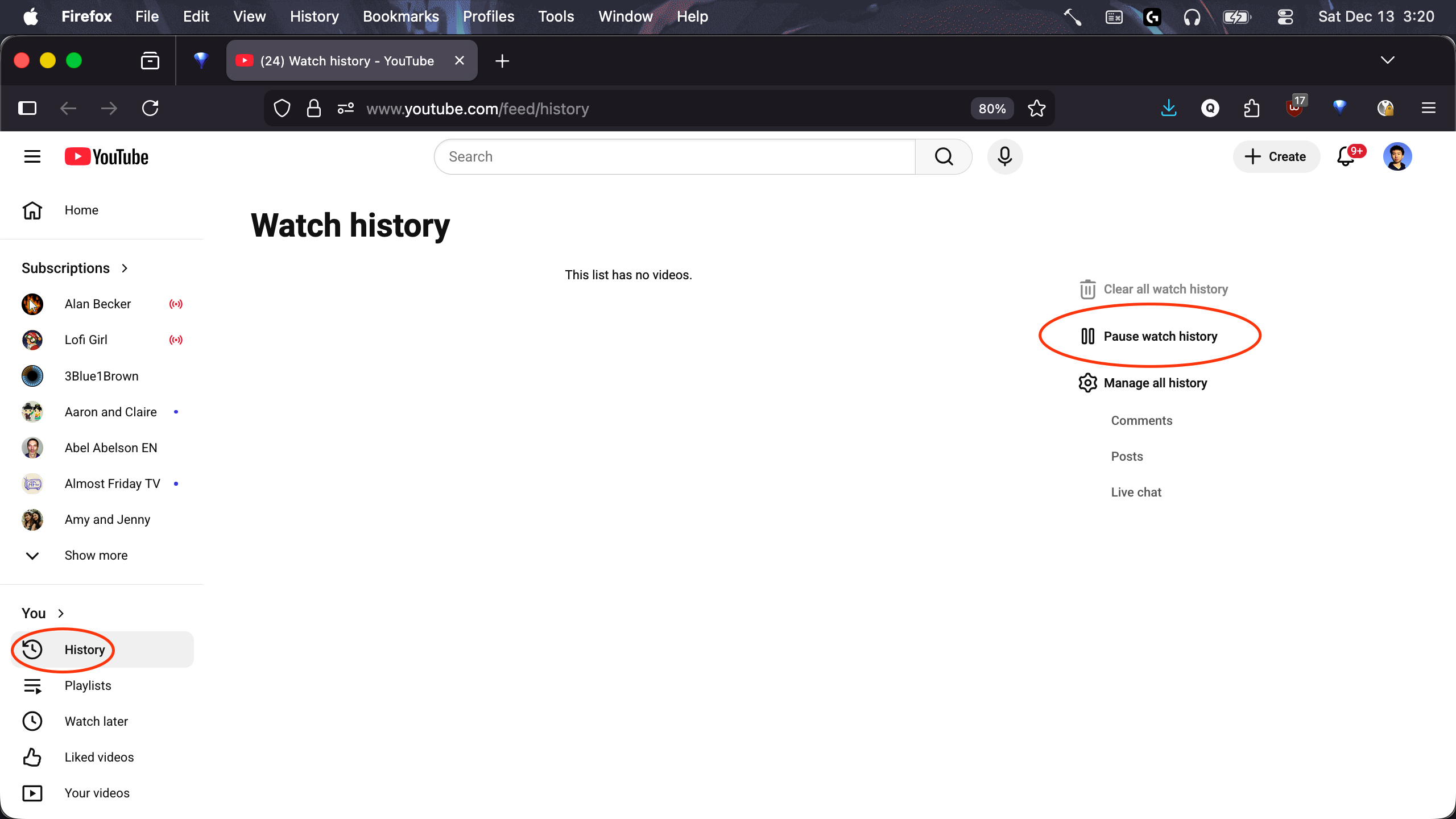Image resolution: width=1456 pixels, height=819 pixels.
Task: Open Manage all history
Action: (1155, 383)
